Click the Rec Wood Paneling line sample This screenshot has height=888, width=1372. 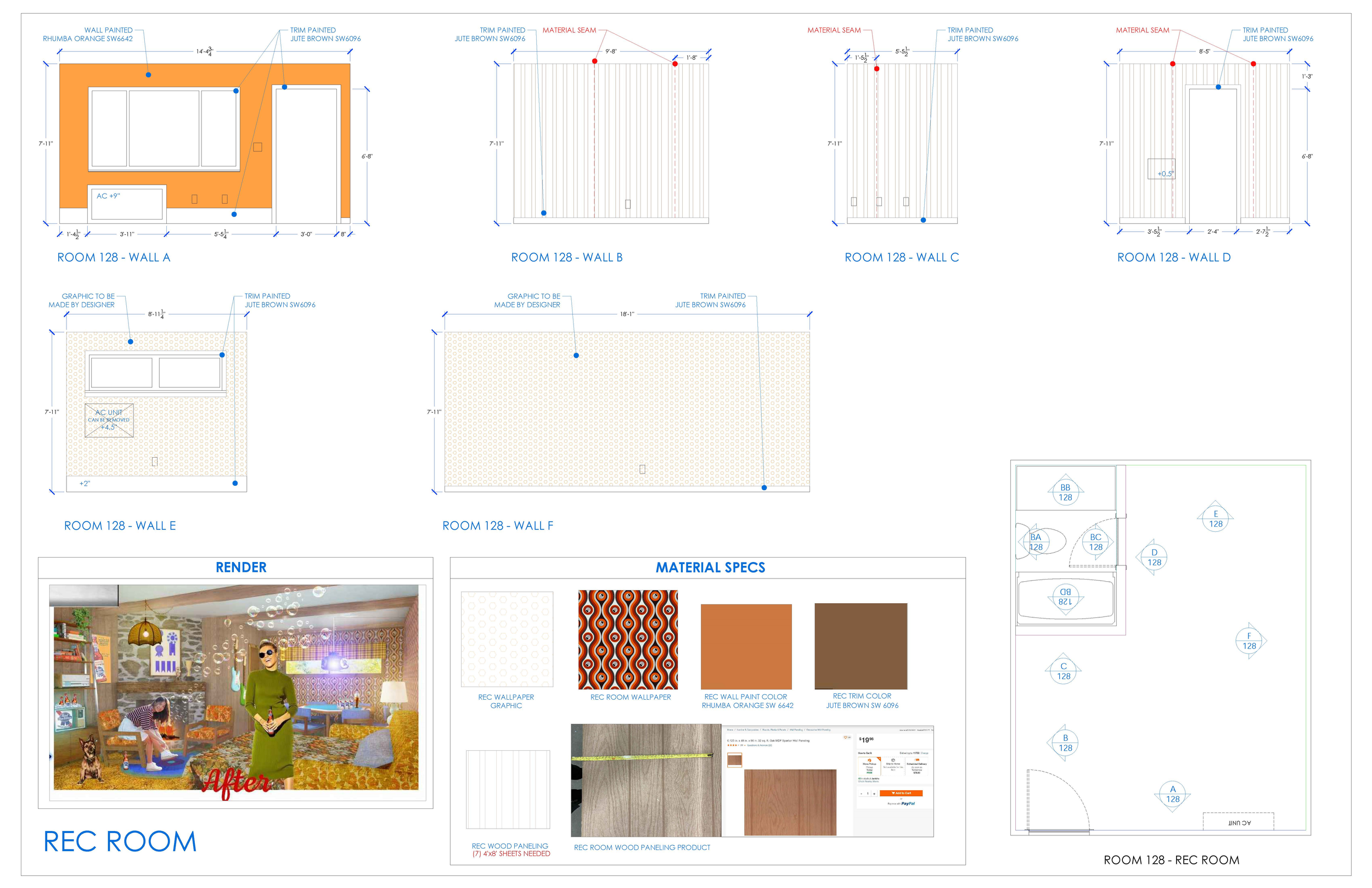coord(508,789)
